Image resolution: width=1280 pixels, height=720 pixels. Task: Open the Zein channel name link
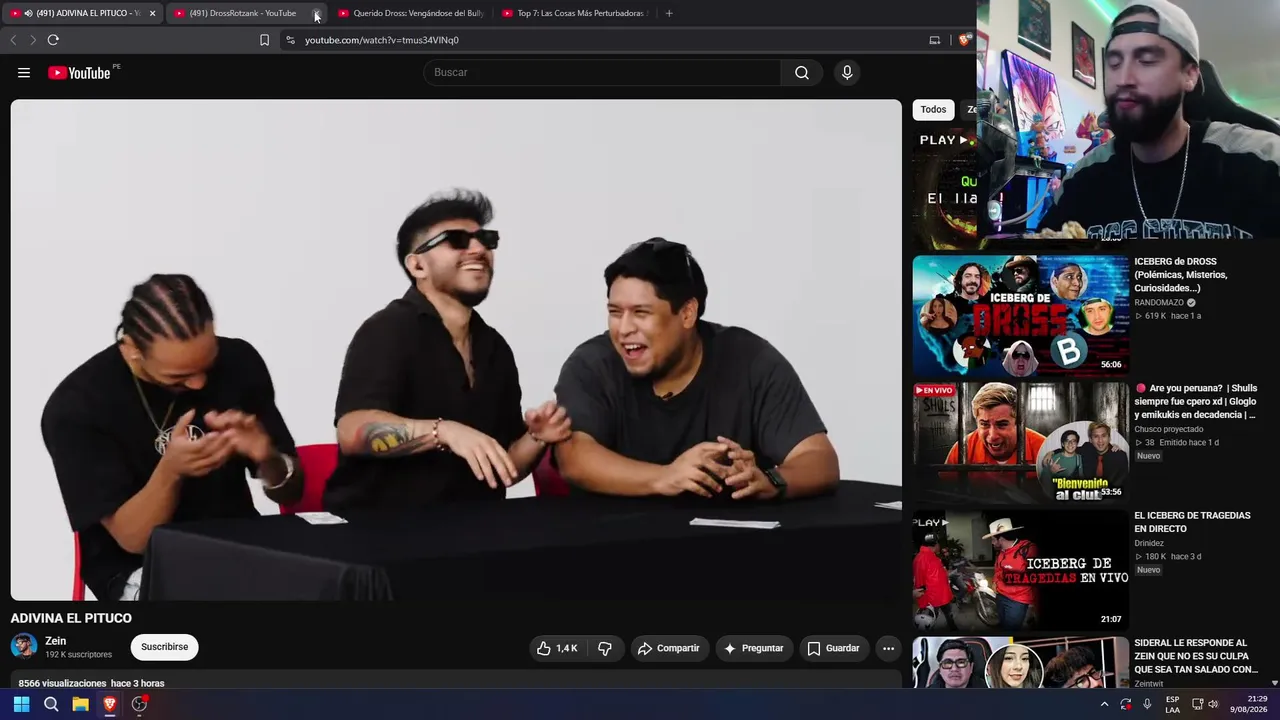pos(56,641)
